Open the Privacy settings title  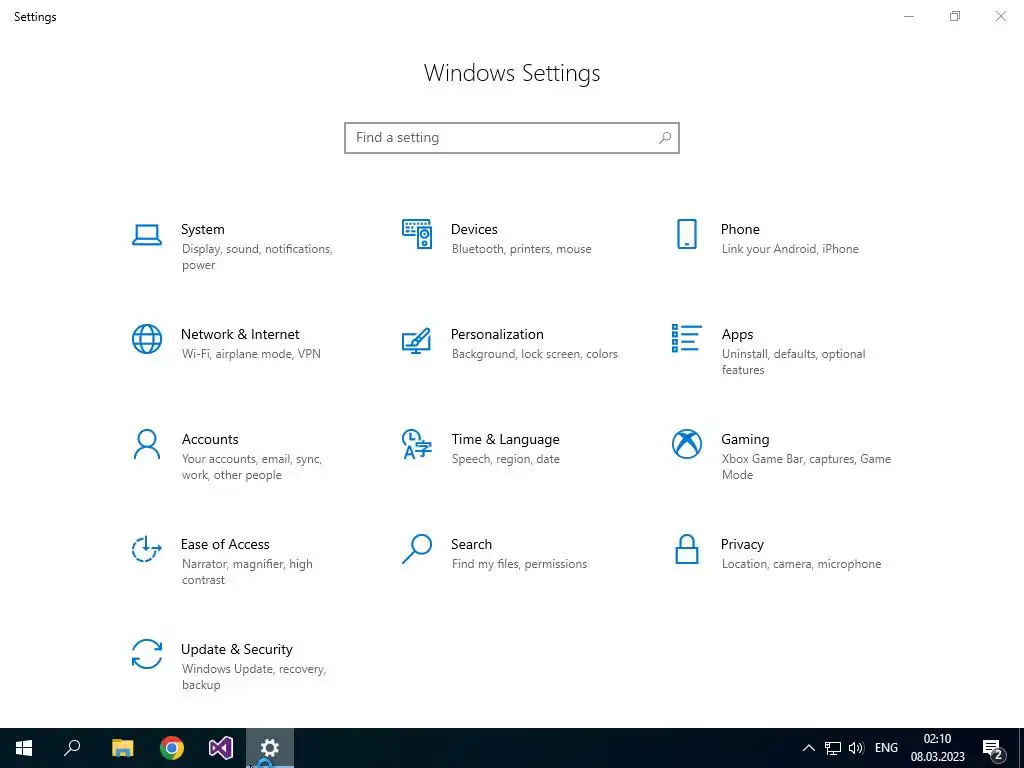[742, 545]
